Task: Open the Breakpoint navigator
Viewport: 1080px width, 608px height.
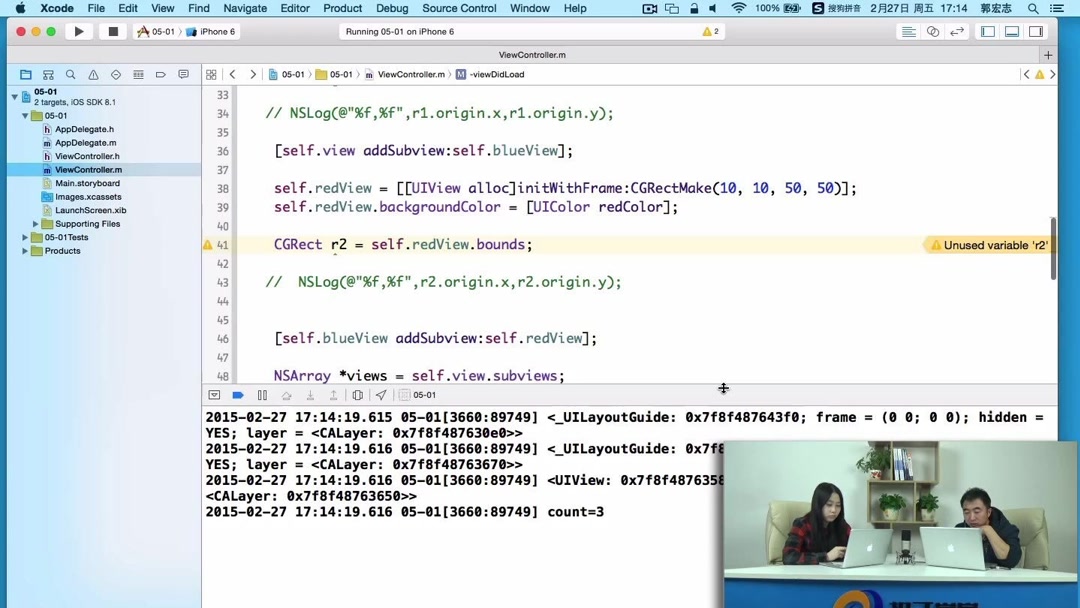Action: pos(160,74)
